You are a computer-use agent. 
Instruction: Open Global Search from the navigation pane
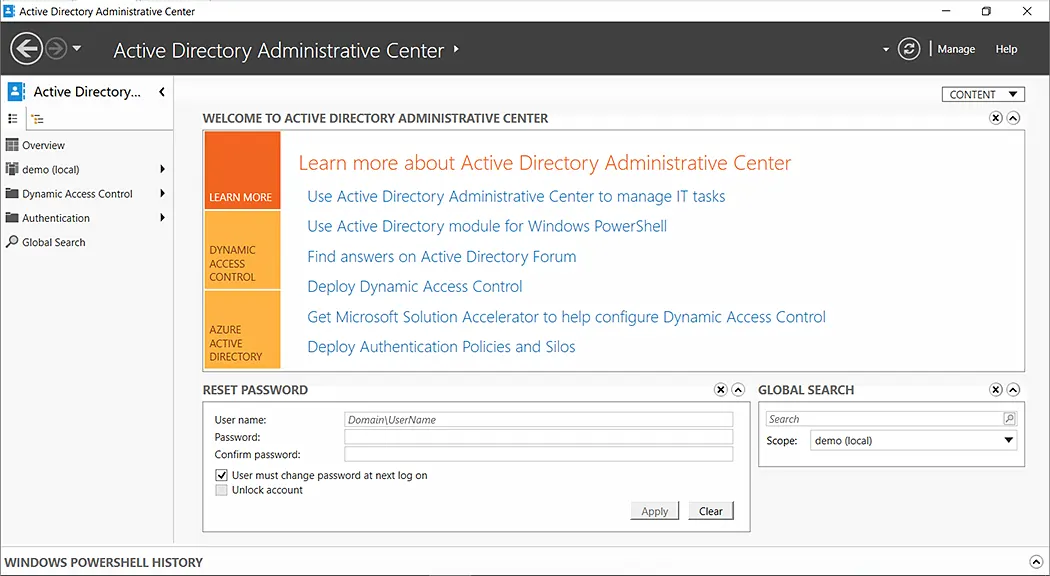[x=54, y=242]
